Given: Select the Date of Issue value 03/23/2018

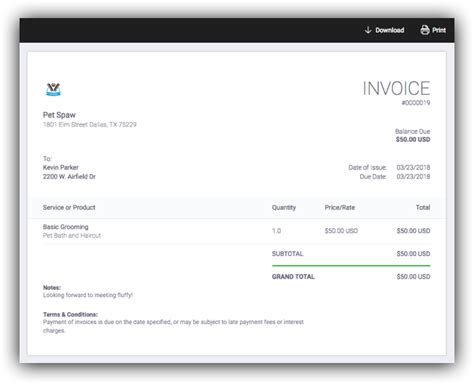Looking at the screenshot, I should click(x=413, y=167).
